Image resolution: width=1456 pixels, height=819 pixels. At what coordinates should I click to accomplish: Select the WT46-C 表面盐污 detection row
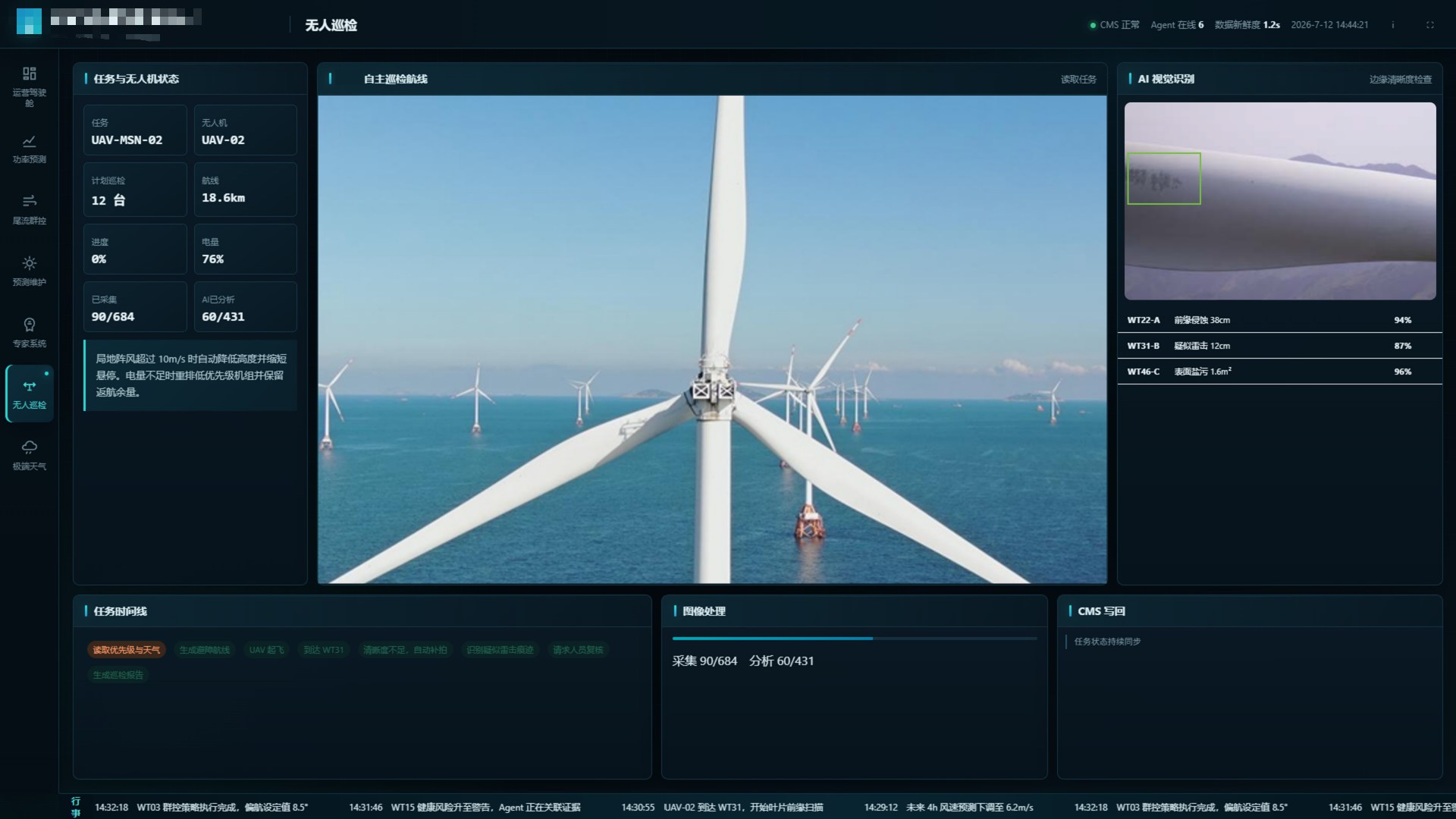tap(1279, 372)
